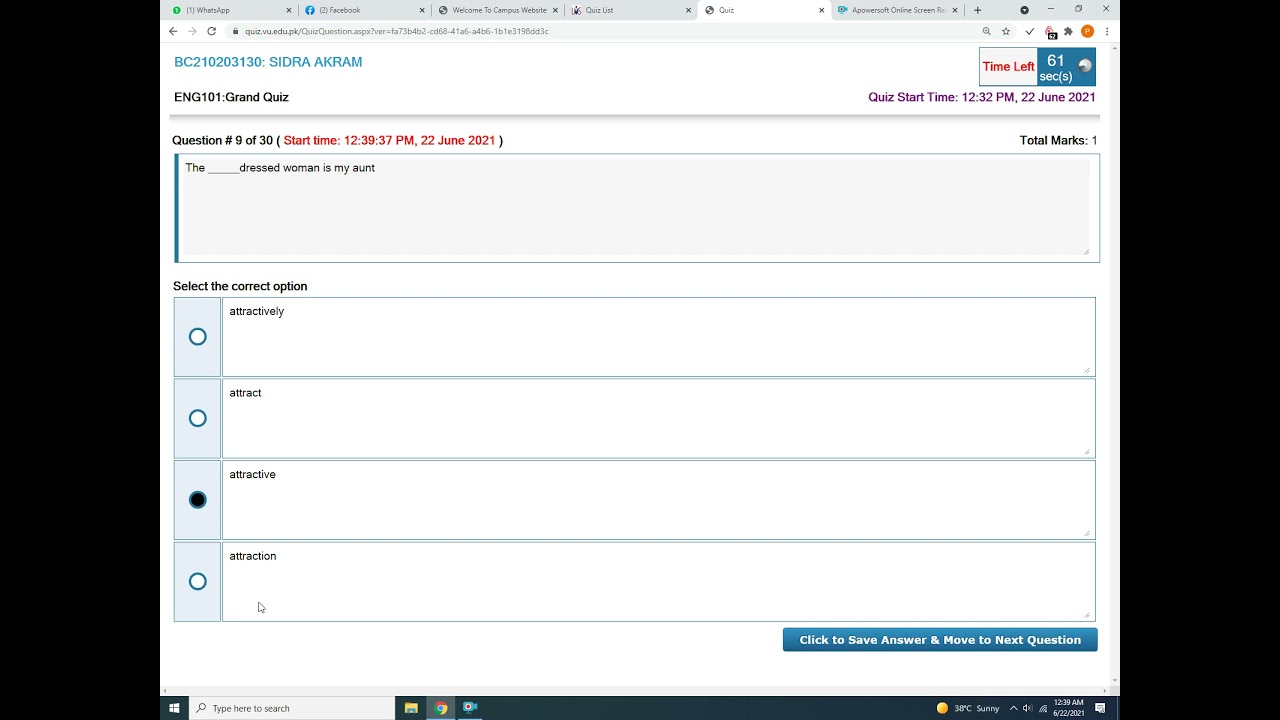This screenshot has height=720, width=1280.
Task: Close the Apowersoft Online Screen Recorder tab
Action: pos(955,10)
